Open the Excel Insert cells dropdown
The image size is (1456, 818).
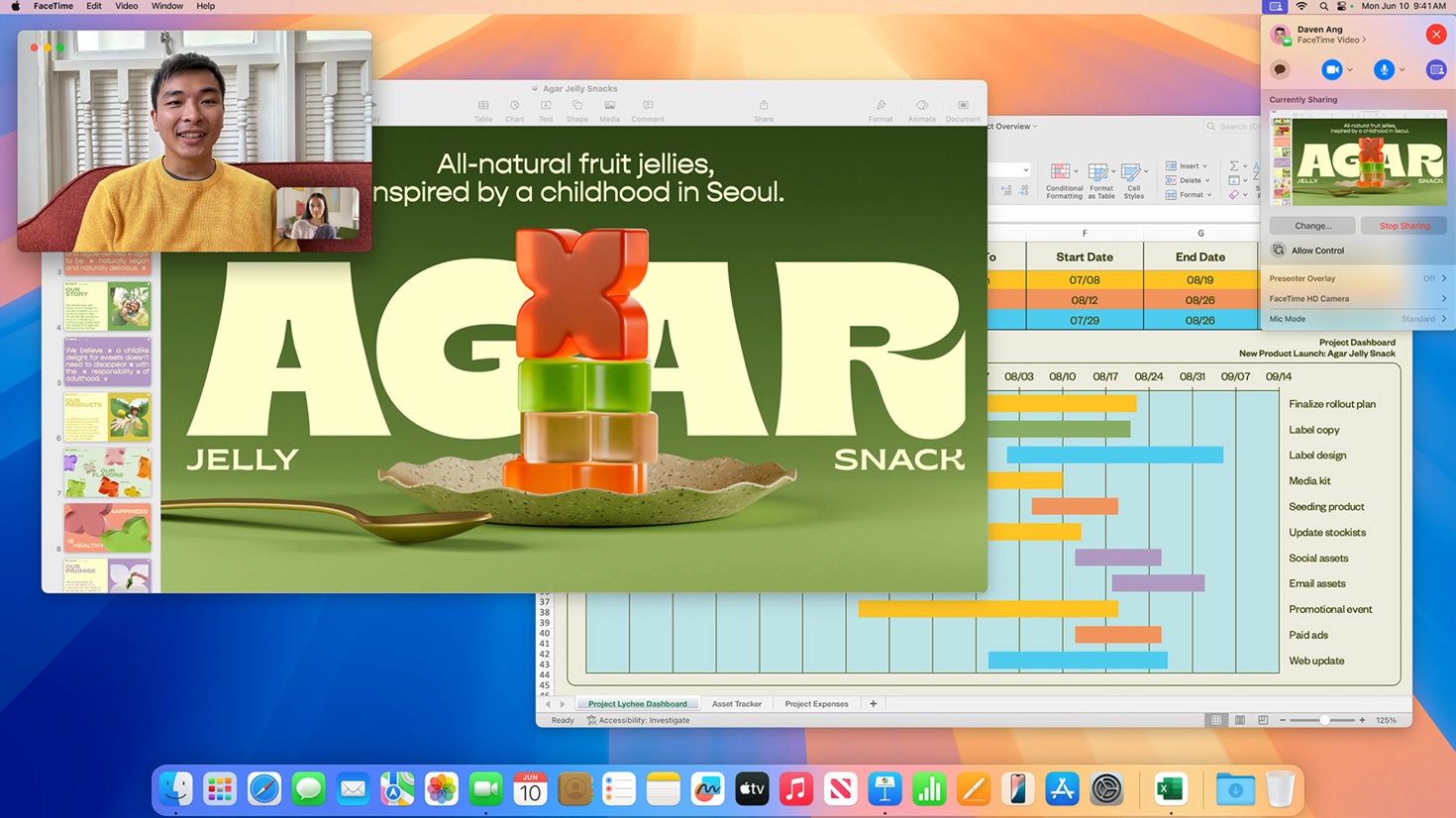pyautogui.click(x=1188, y=166)
